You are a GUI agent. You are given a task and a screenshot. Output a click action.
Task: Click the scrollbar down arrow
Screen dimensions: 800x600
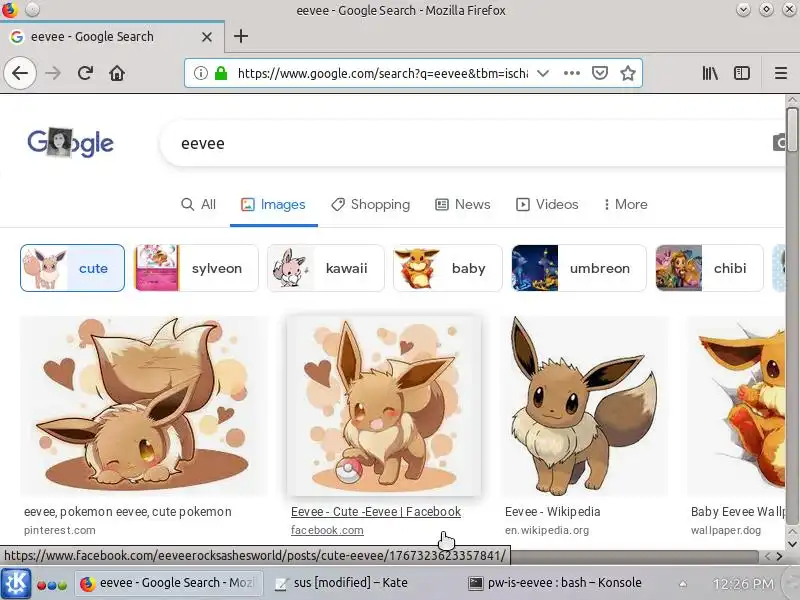pos(792,544)
